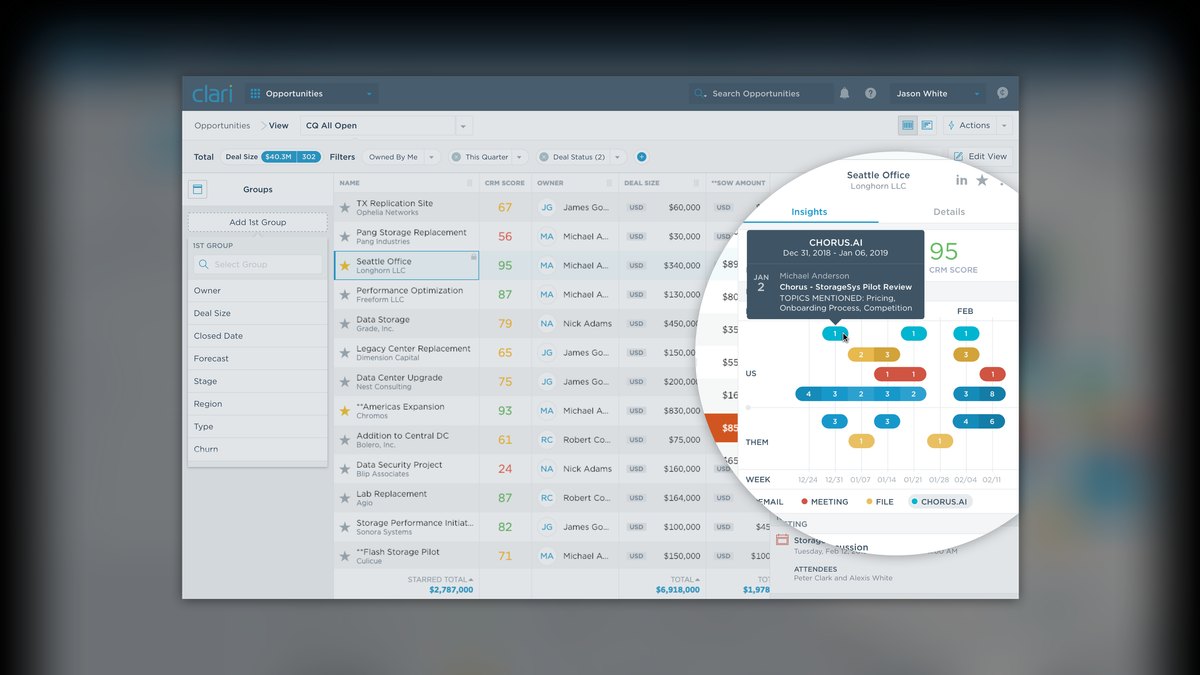The width and height of the screenshot is (1200, 675).
Task: Click the DEAL SIZE column handle icon
Action: (x=697, y=183)
